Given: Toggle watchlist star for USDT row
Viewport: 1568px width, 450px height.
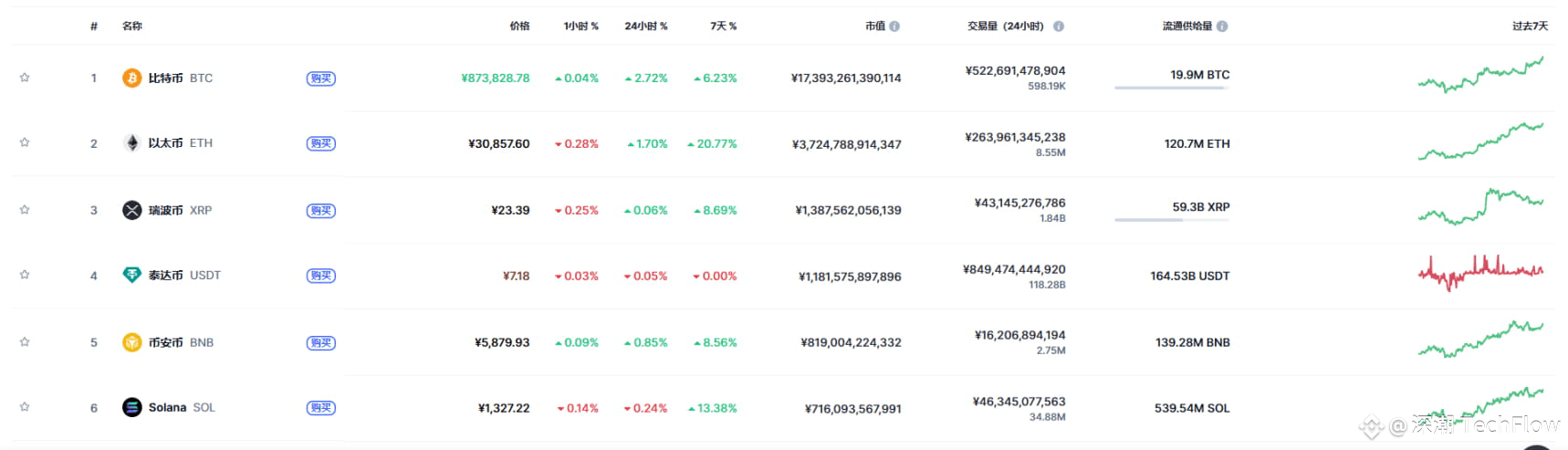Looking at the screenshot, I should [x=25, y=275].
